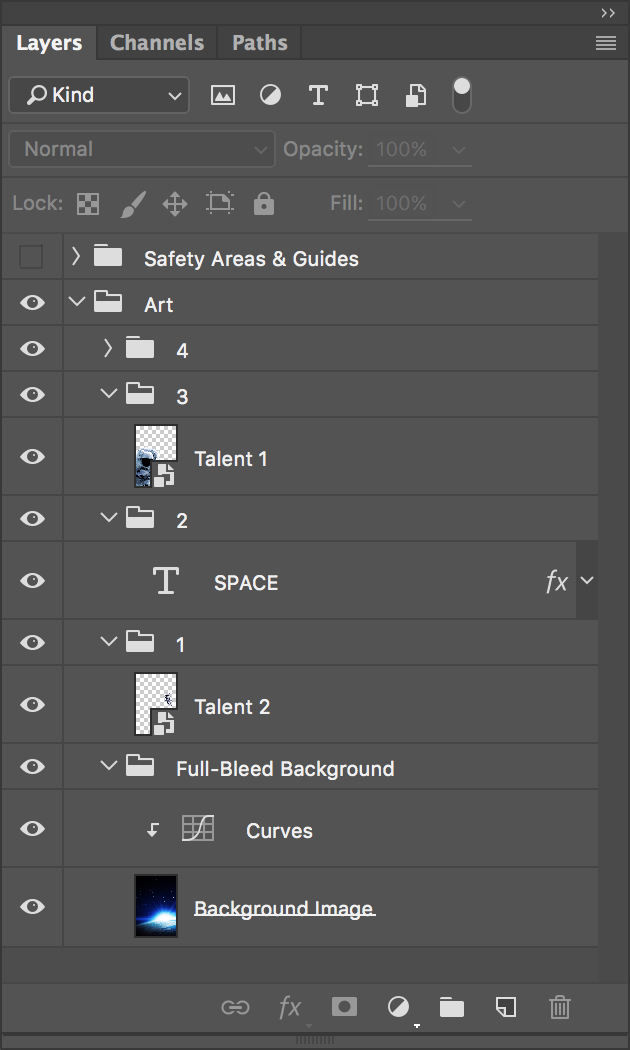The image size is (630, 1050).
Task: Link layers icon at panel bottom
Action: (x=235, y=1007)
